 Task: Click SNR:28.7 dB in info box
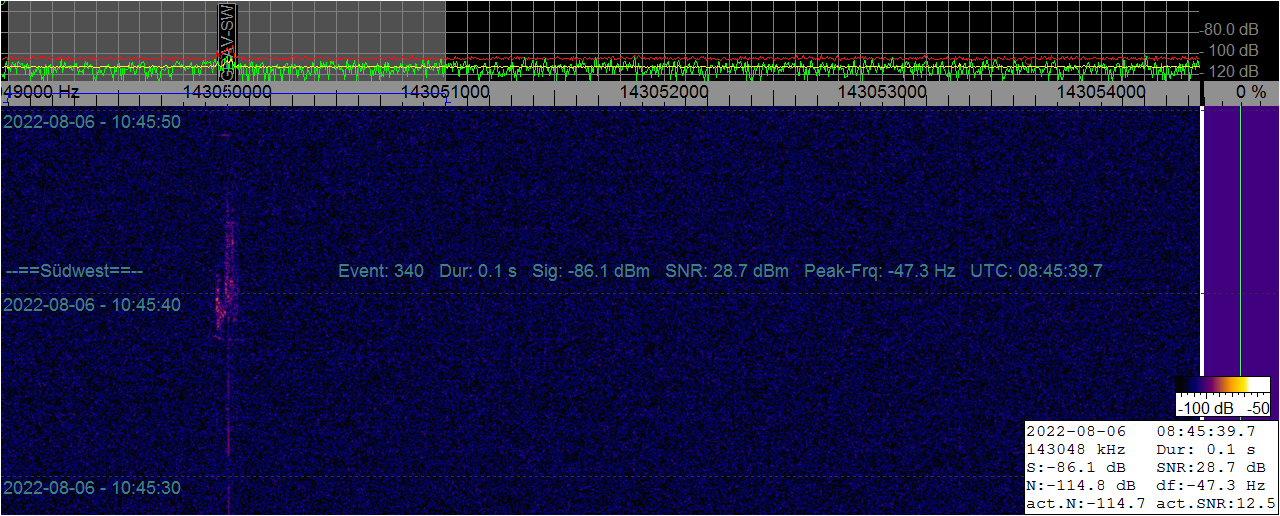(1210, 468)
